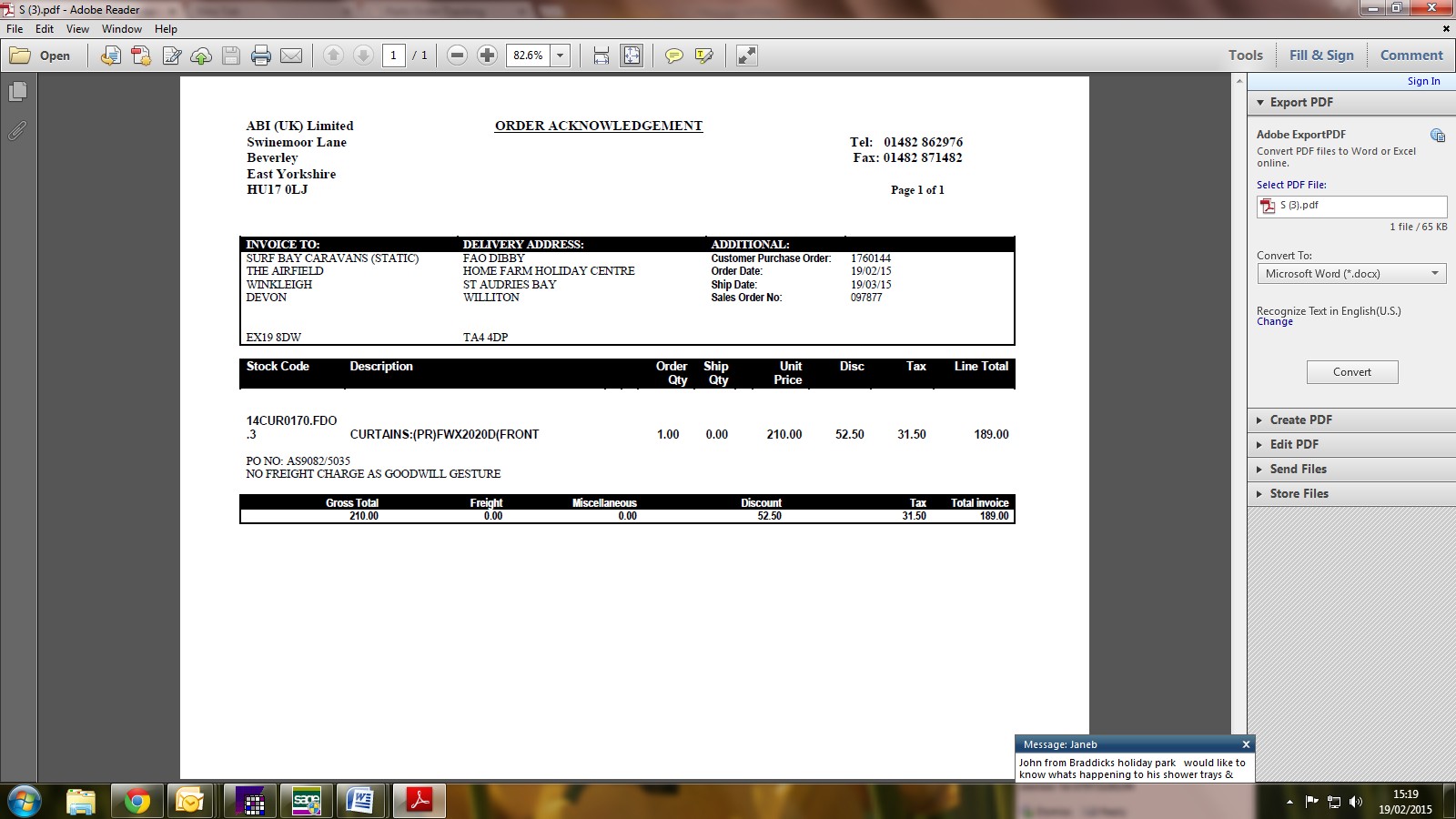The image size is (1456, 819).
Task: Toggle fit one full page view
Action: pos(631,56)
